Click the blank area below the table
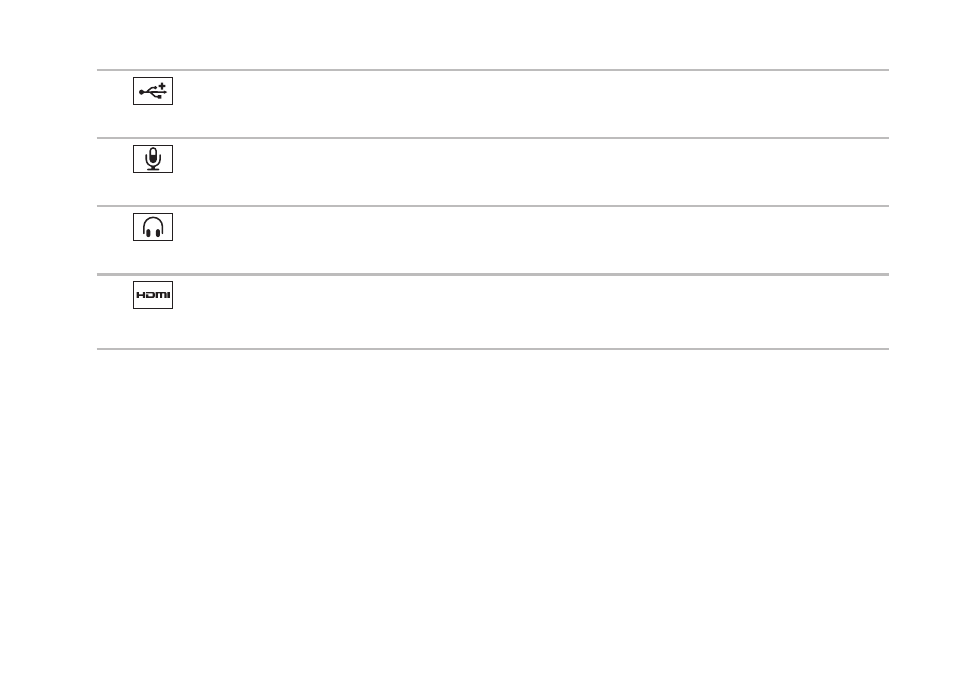This screenshot has height=676, width=953. point(476,511)
